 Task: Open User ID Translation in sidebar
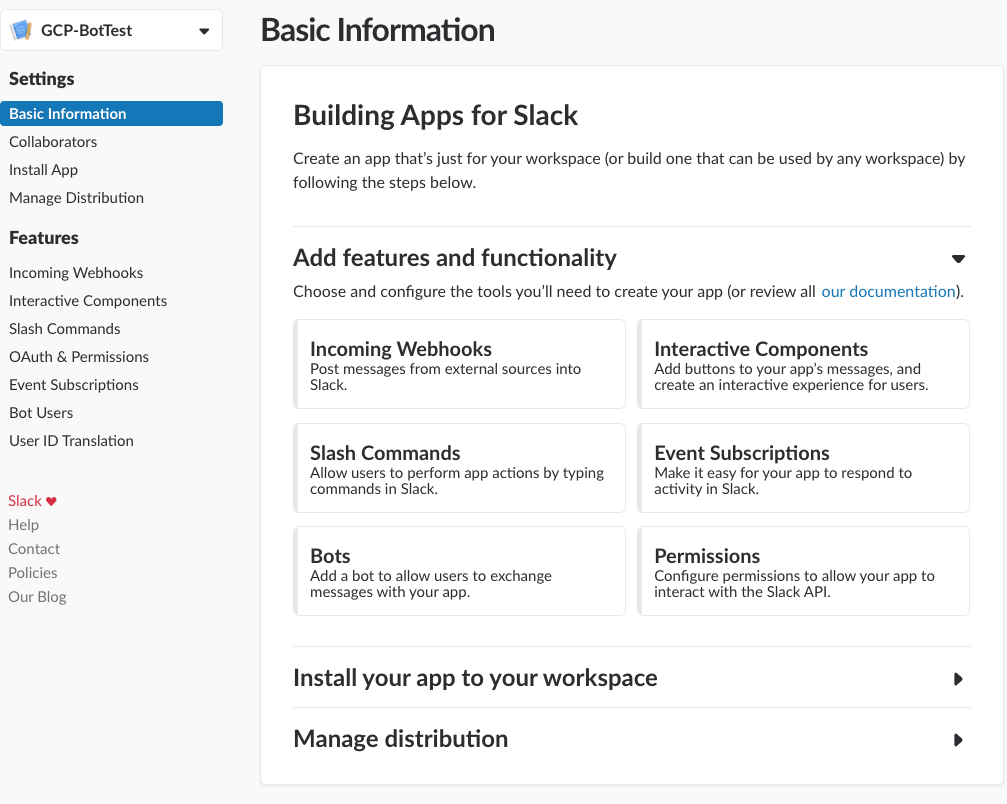coord(71,441)
